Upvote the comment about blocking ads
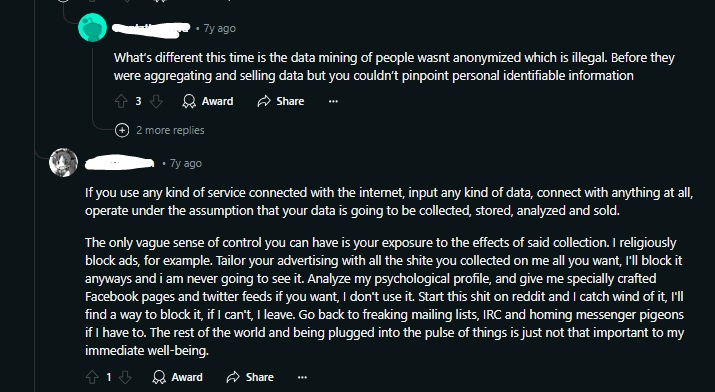 click(x=92, y=377)
